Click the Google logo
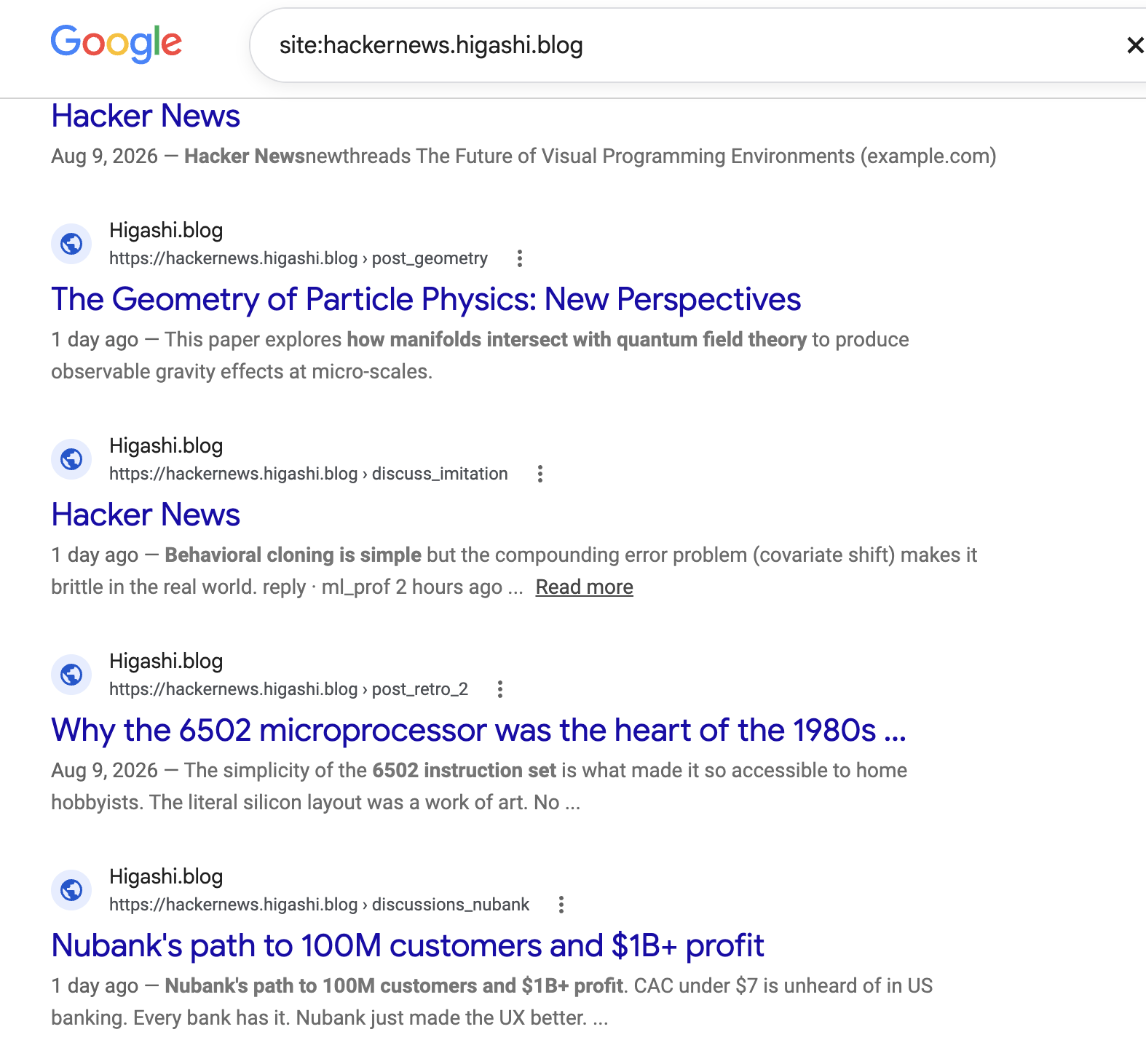 pyautogui.click(x=116, y=44)
